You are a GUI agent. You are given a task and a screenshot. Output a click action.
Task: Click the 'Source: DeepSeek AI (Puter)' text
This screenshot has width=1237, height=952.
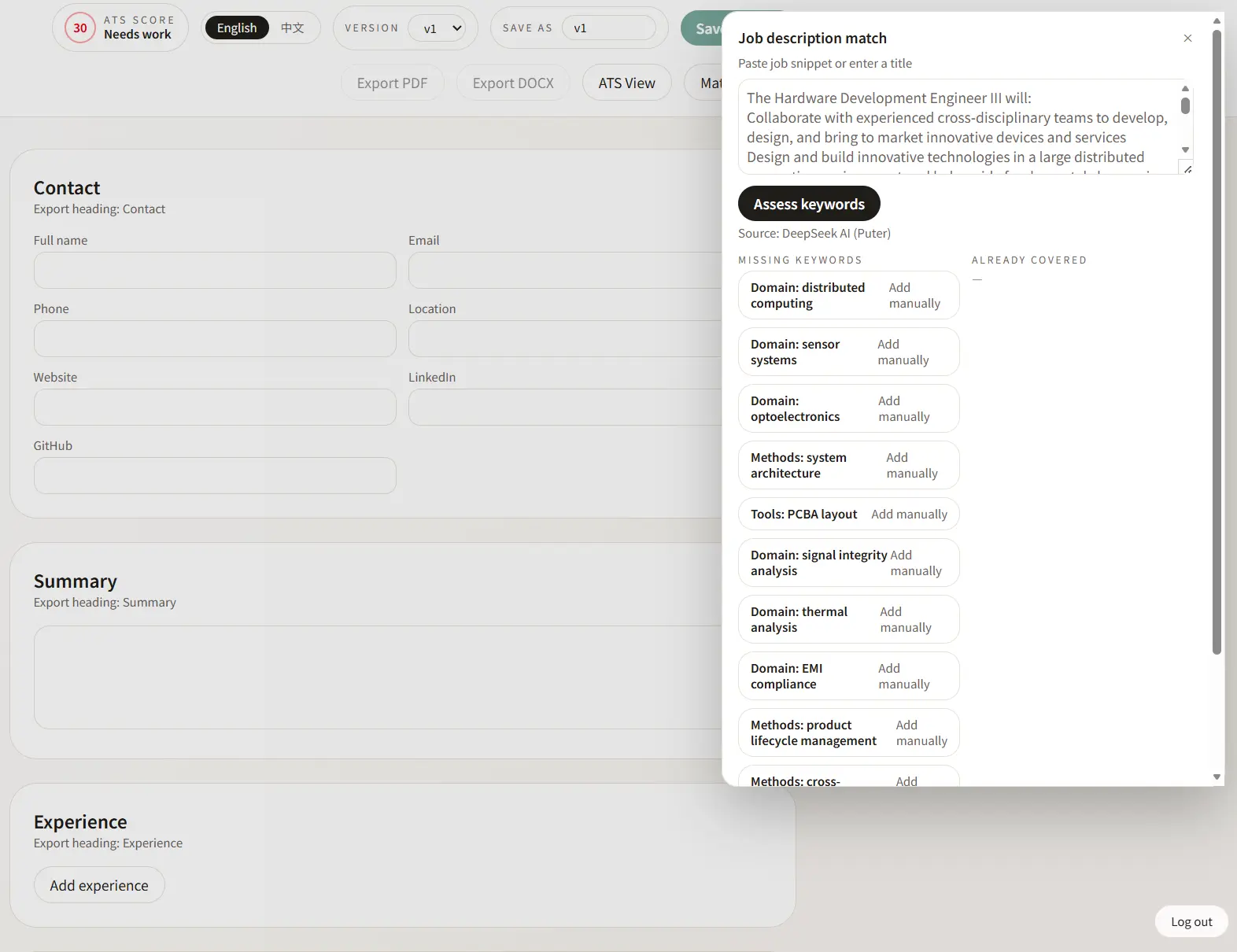tap(814, 233)
